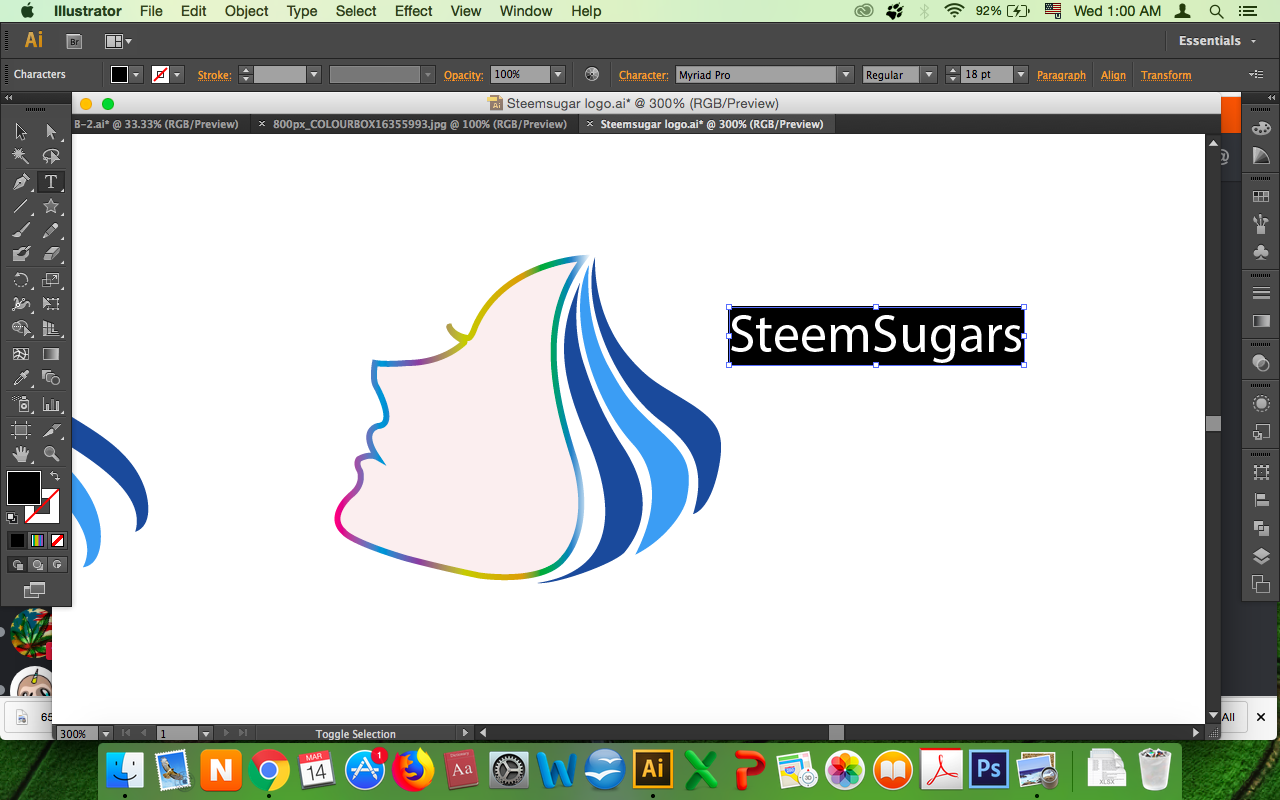Open the 18 pt font size dropdown

tap(1021, 75)
